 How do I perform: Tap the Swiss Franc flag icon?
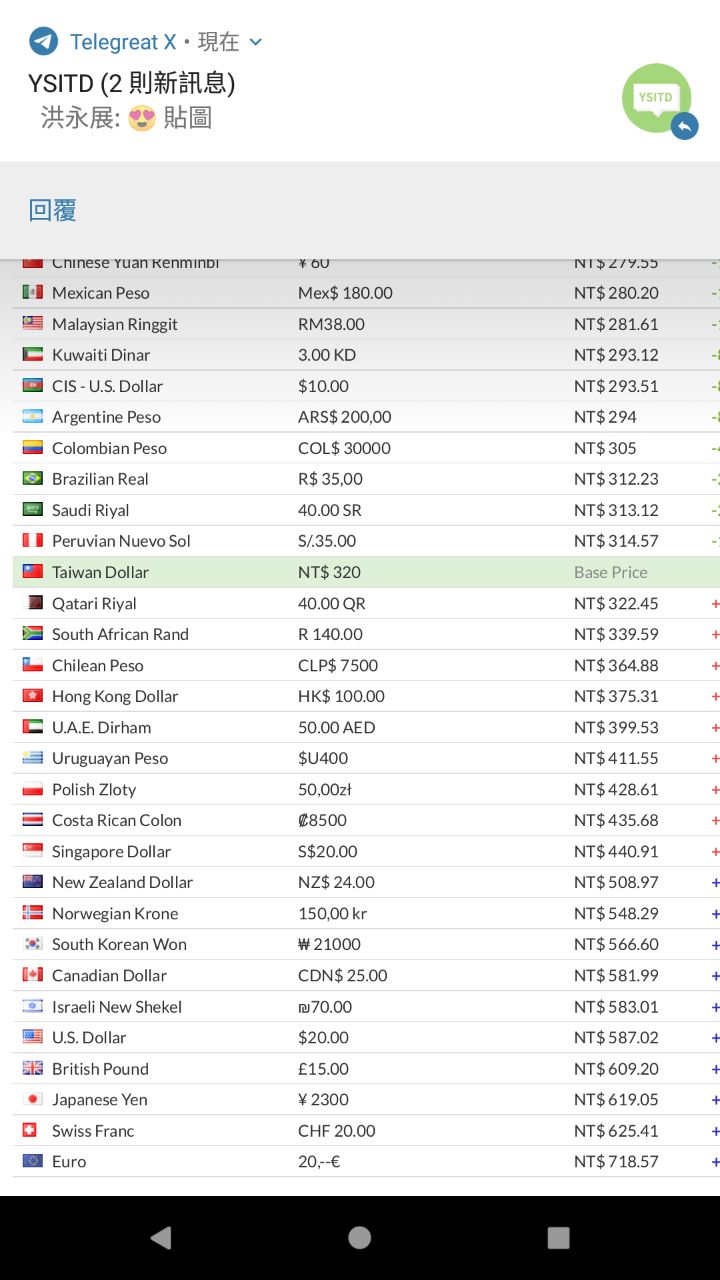coord(30,1130)
